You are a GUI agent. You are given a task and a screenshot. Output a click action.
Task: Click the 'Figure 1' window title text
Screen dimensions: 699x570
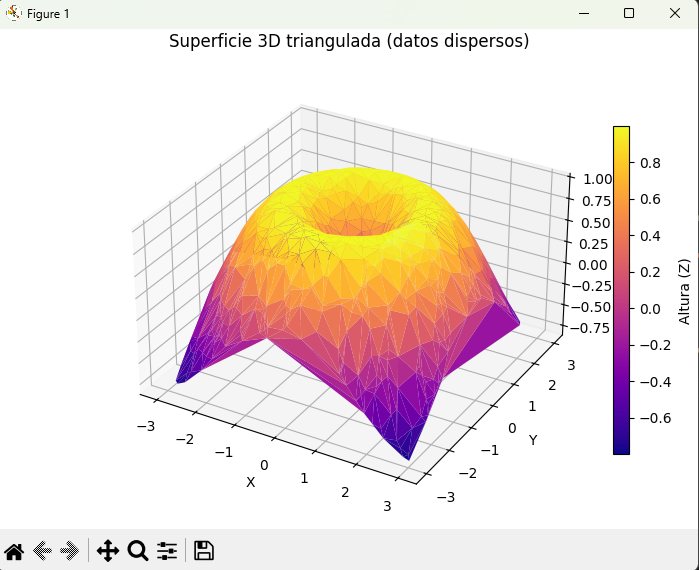48,13
